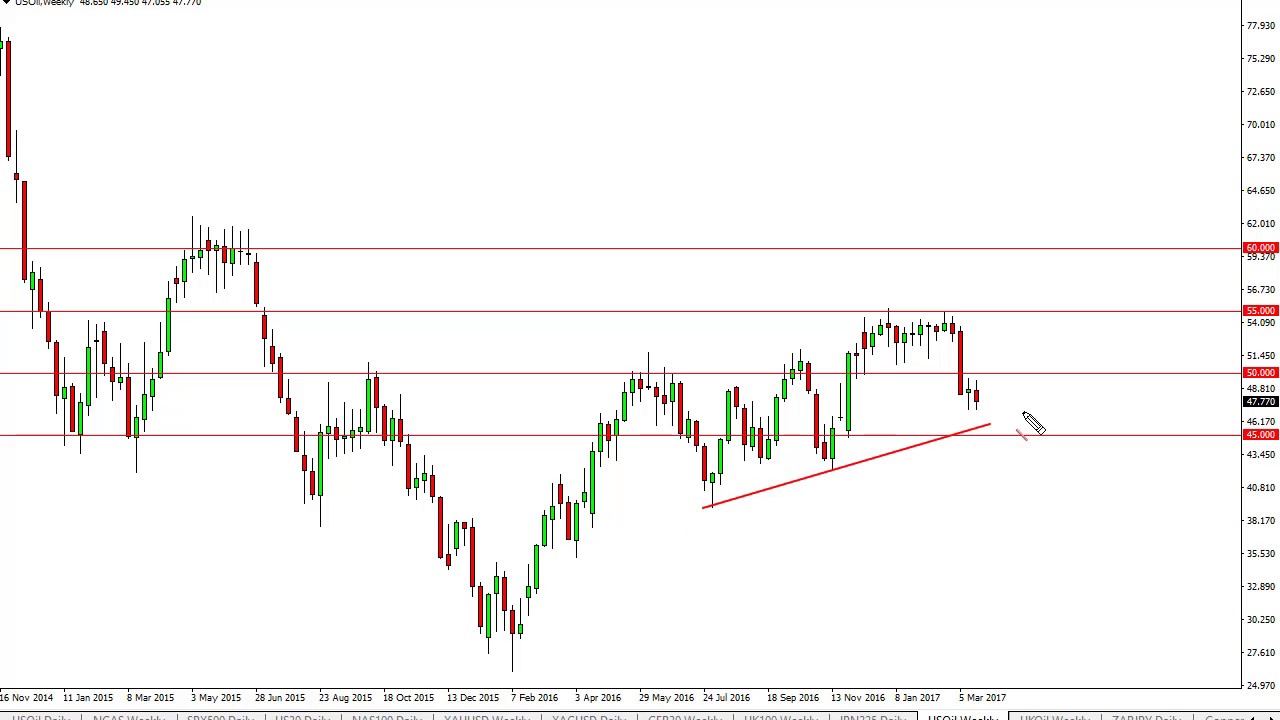1280x720 pixels.
Task: Click the 3 May 2015 date label
Action: pyautogui.click(x=215, y=698)
